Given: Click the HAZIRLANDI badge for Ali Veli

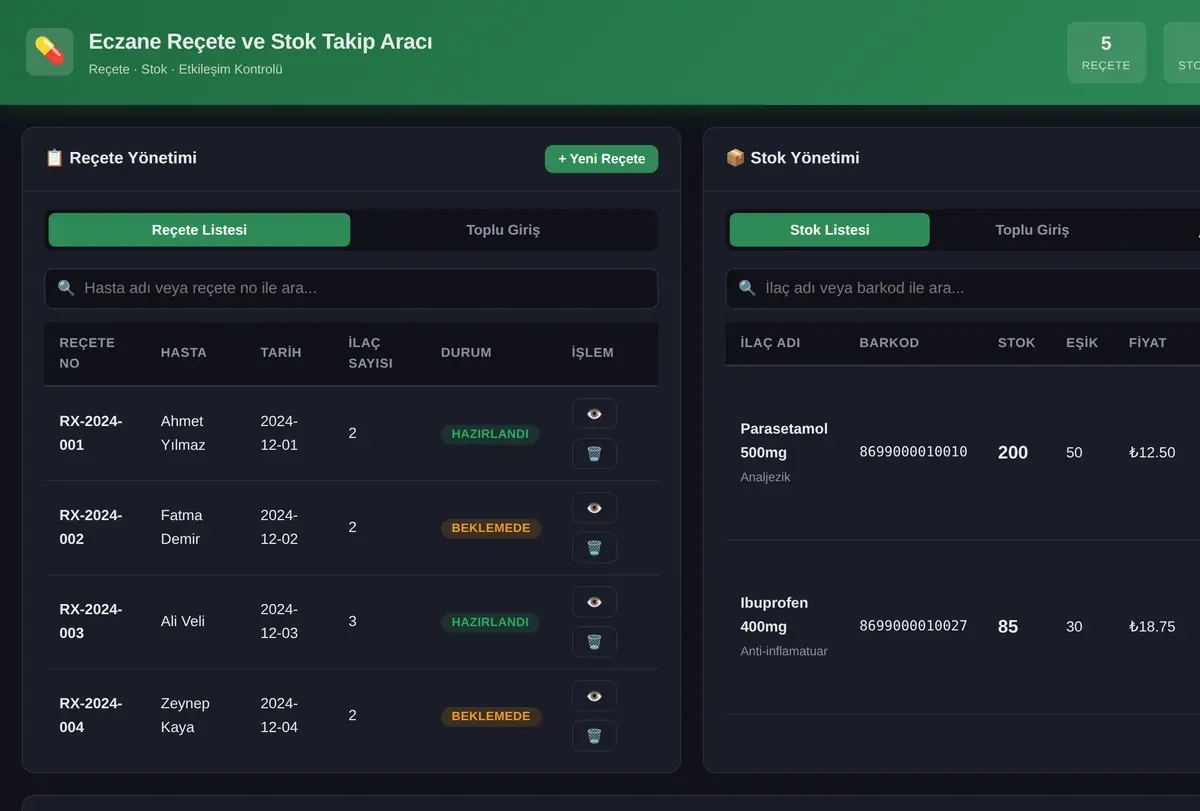Looking at the screenshot, I should click(490, 622).
